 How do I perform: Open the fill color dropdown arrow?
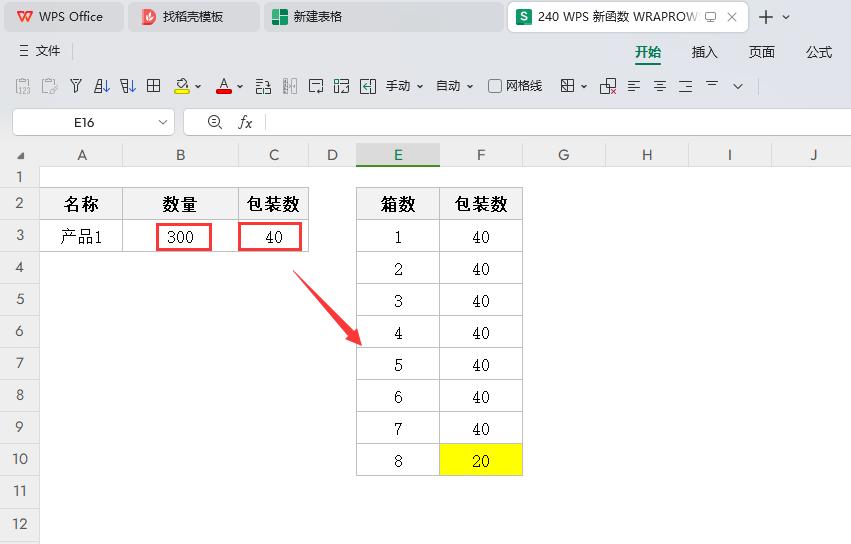click(x=198, y=87)
